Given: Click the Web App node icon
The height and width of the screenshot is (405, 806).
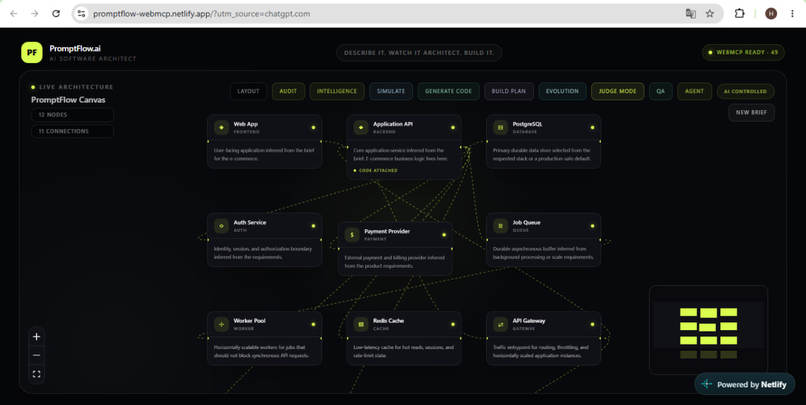Looking at the screenshot, I should click(x=222, y=127).
